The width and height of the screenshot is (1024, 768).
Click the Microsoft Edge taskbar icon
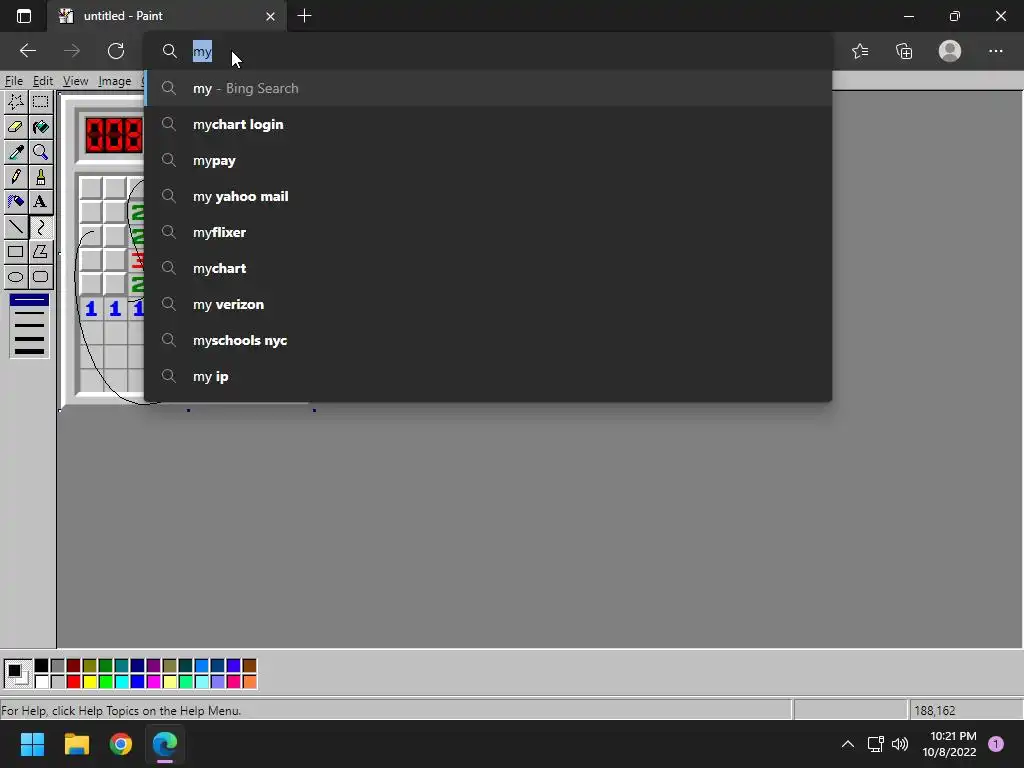(165, 744)
